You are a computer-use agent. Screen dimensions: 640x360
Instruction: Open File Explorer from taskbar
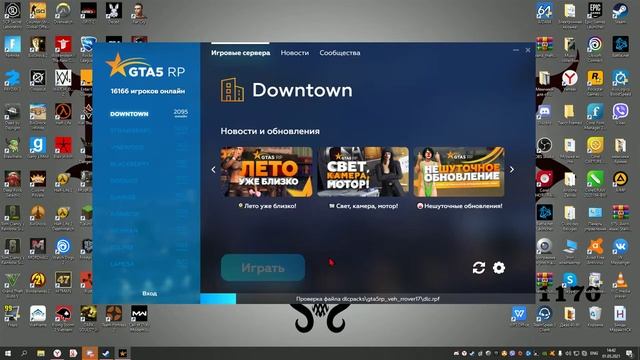click(x=40, y=353)
